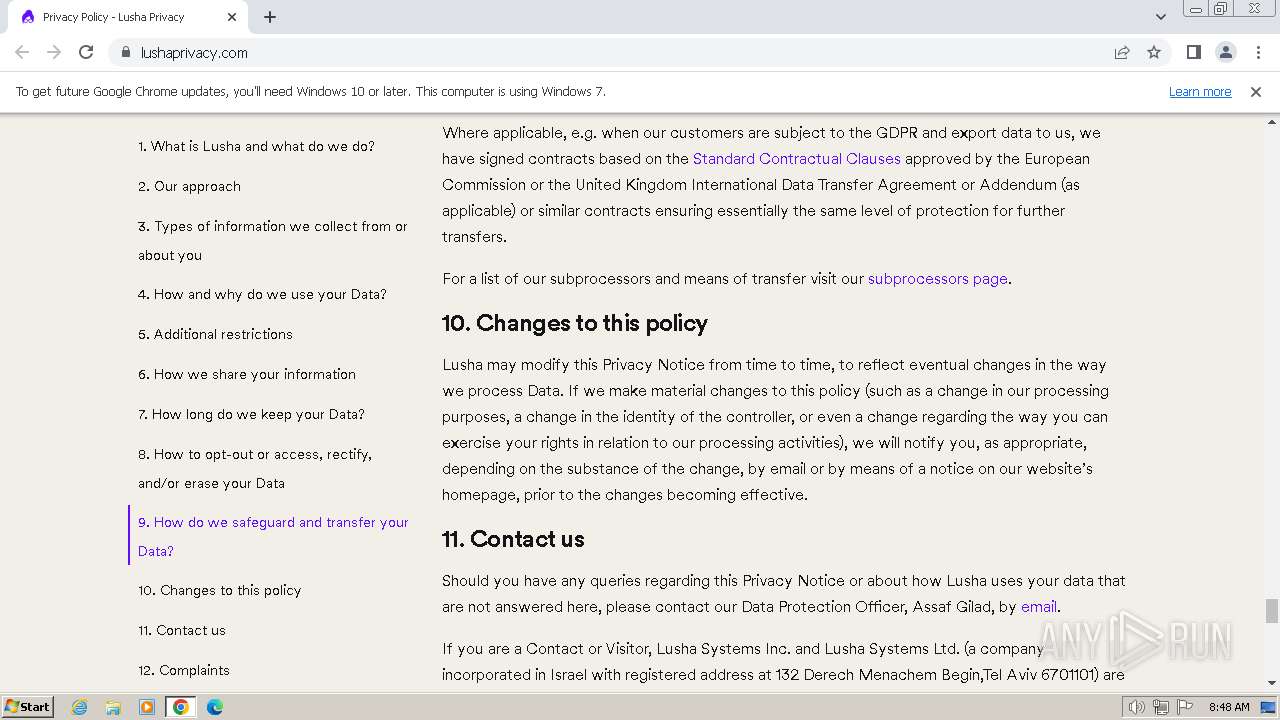
Task: Open the Learn more link
Action: pos(1200,91)
